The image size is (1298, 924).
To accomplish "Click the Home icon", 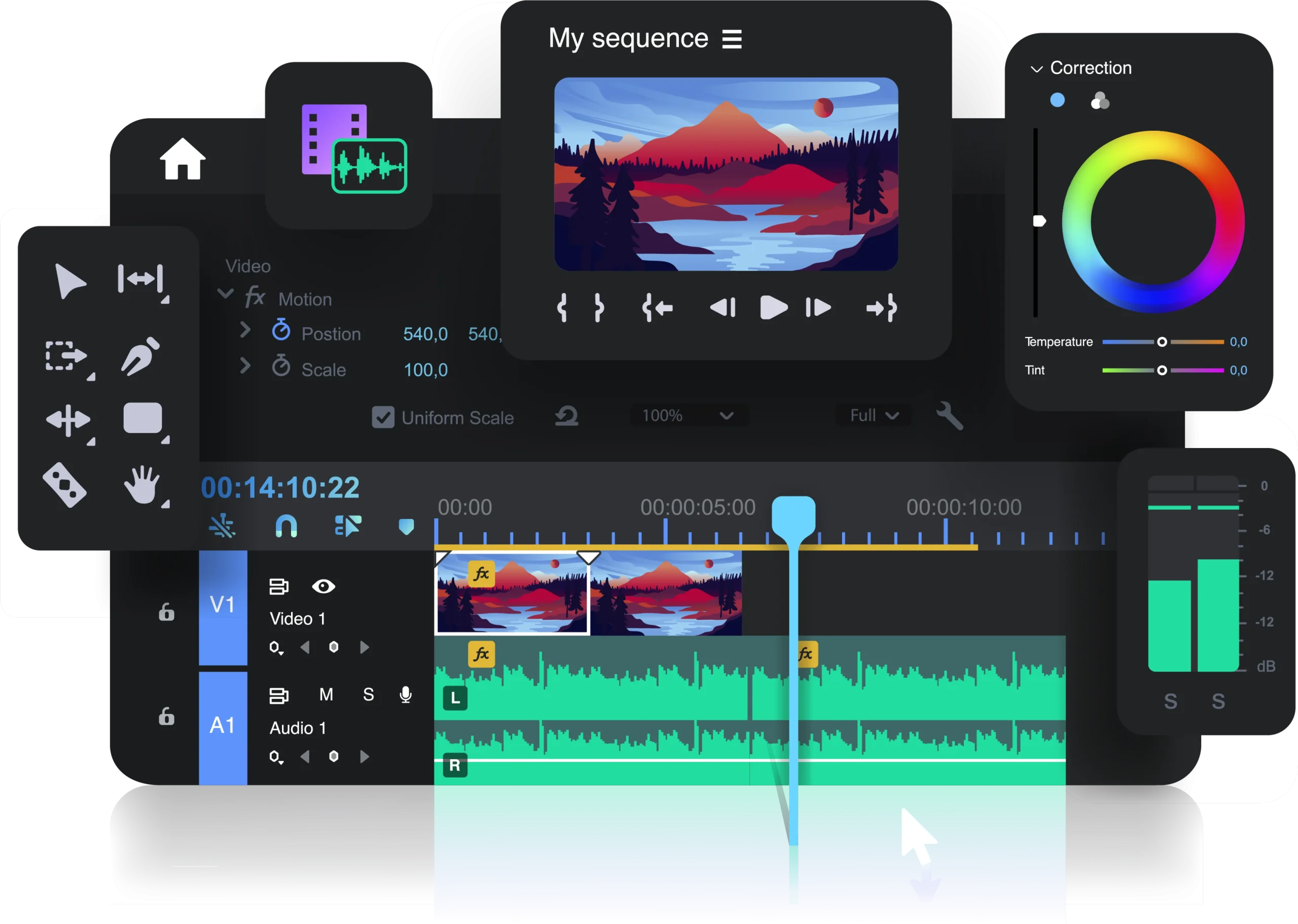I will (182, 159).
